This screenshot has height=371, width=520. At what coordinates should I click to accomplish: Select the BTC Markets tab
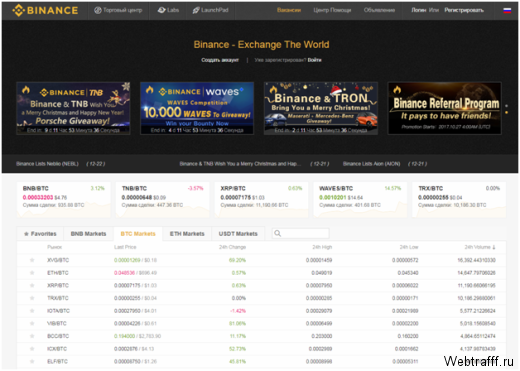tap(138, 234)
